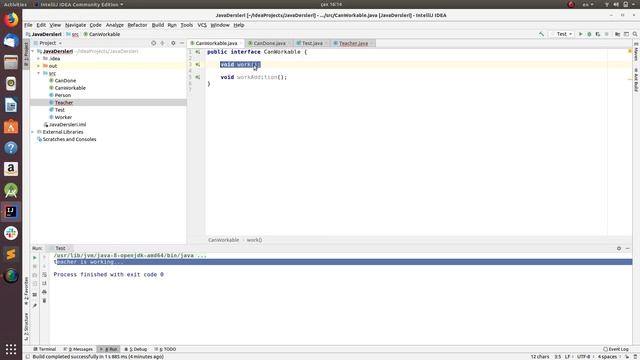Open the VCS menu

click(202, 25)
